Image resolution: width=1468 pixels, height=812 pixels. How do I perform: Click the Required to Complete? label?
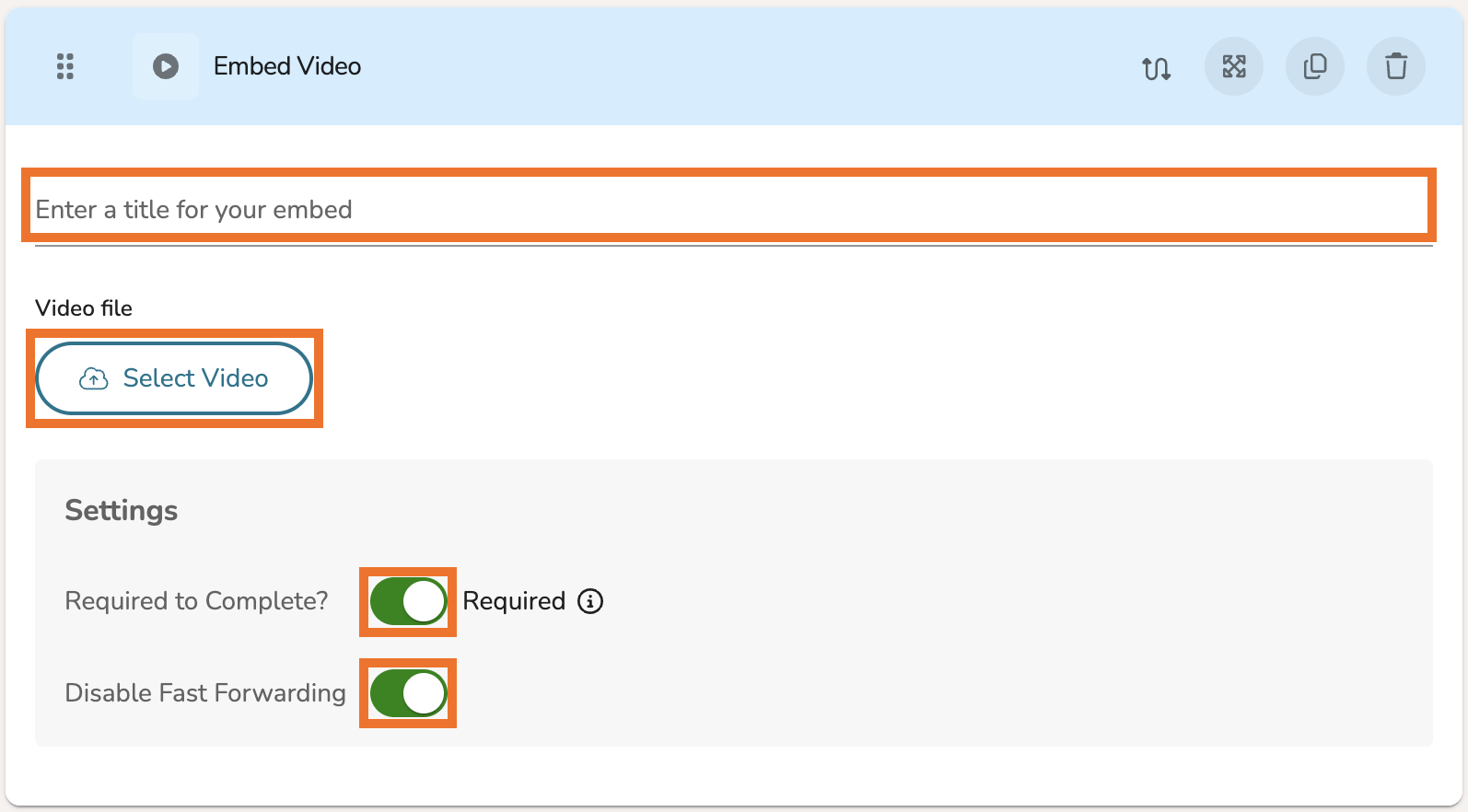click(x=196, y=601)
